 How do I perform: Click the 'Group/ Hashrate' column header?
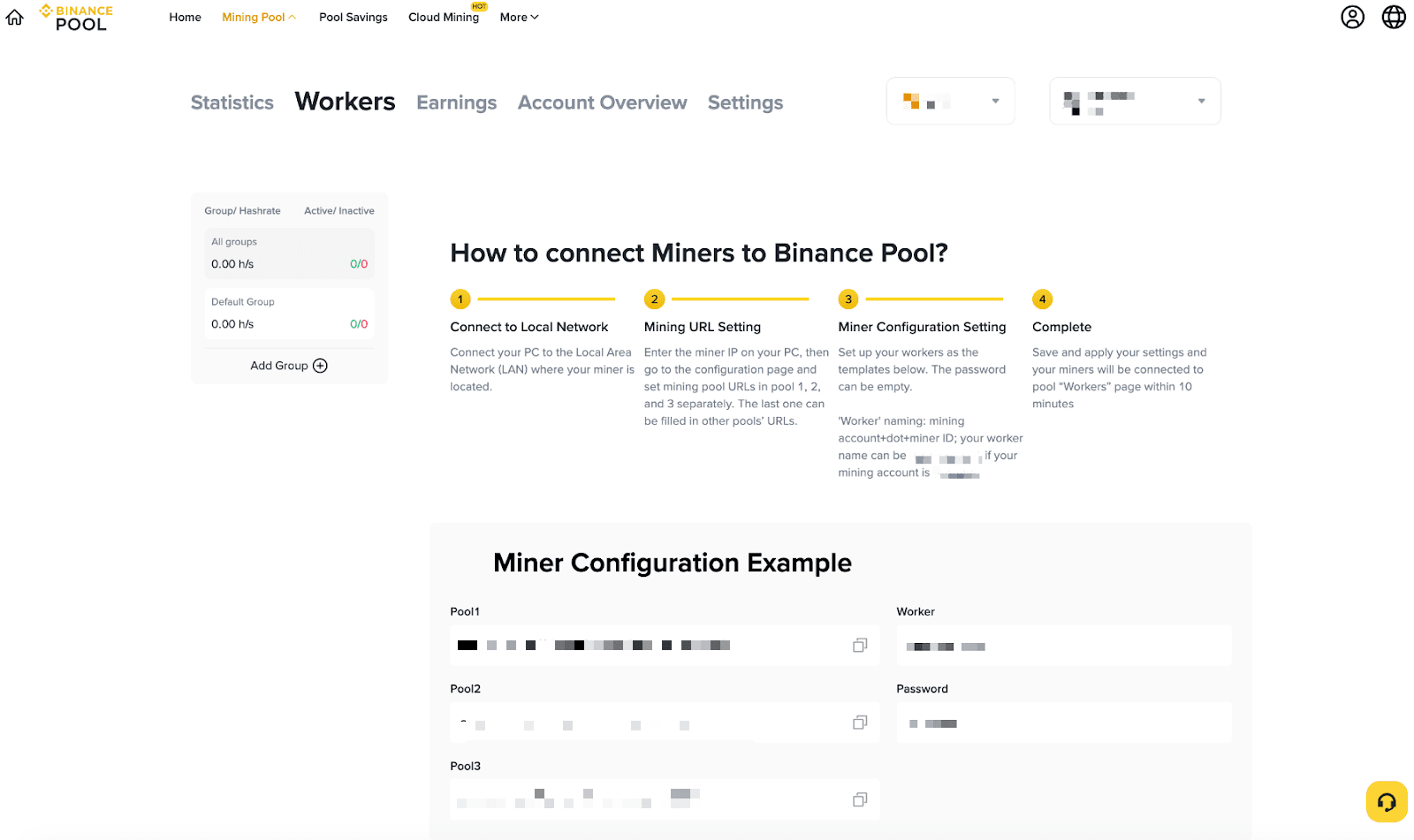click(242, 211)
